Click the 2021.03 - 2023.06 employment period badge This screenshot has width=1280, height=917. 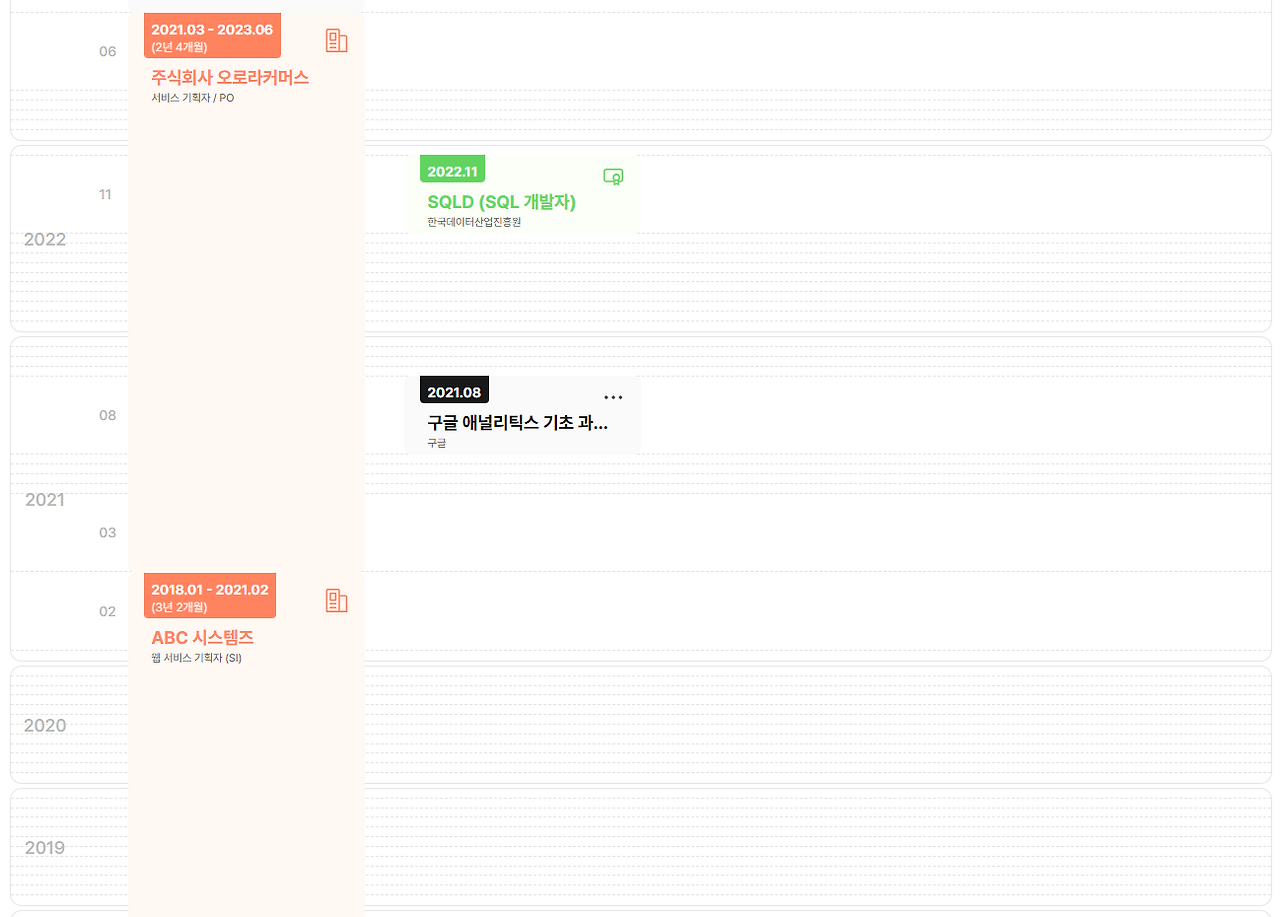(x=211, y=34)
